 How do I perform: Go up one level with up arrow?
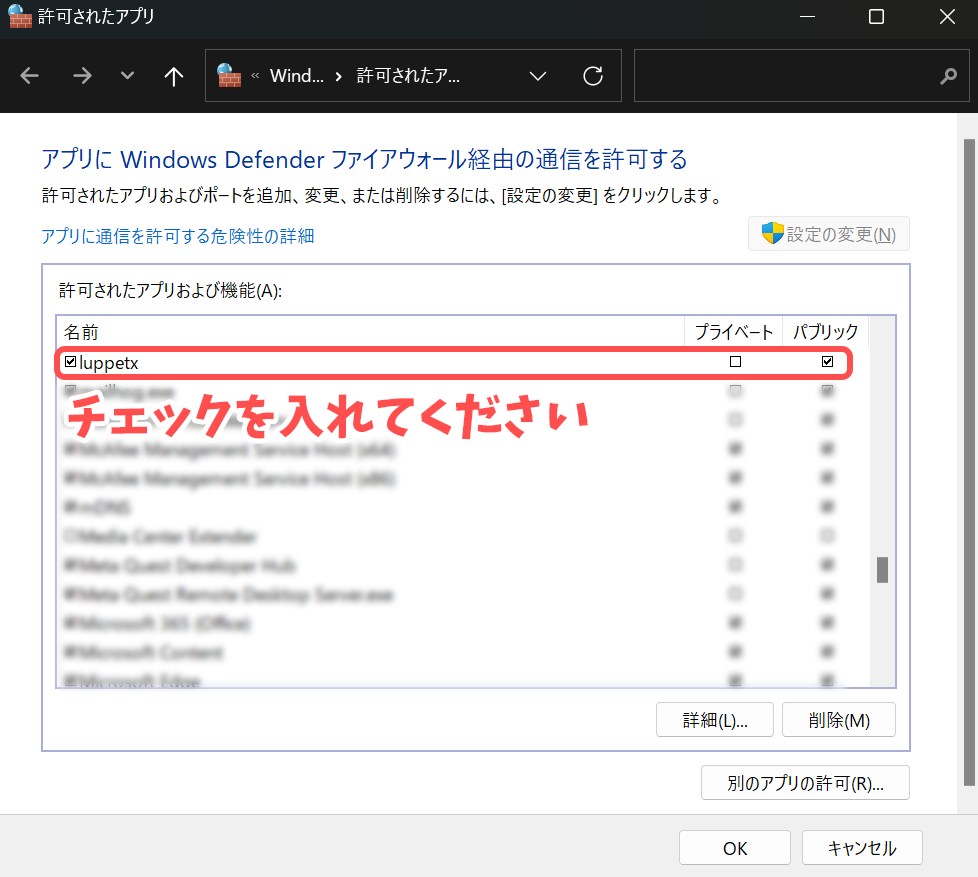pyautogui.click(x=174, y=76)
